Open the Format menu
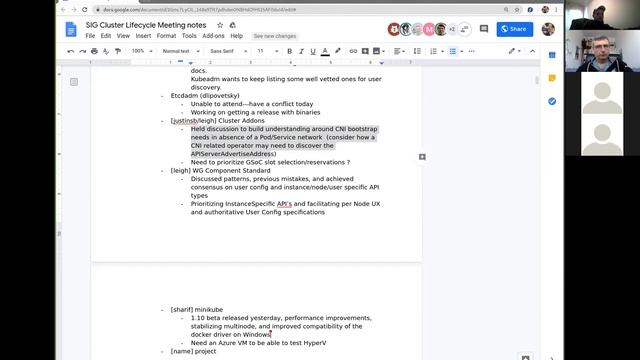 pos(167,36)
